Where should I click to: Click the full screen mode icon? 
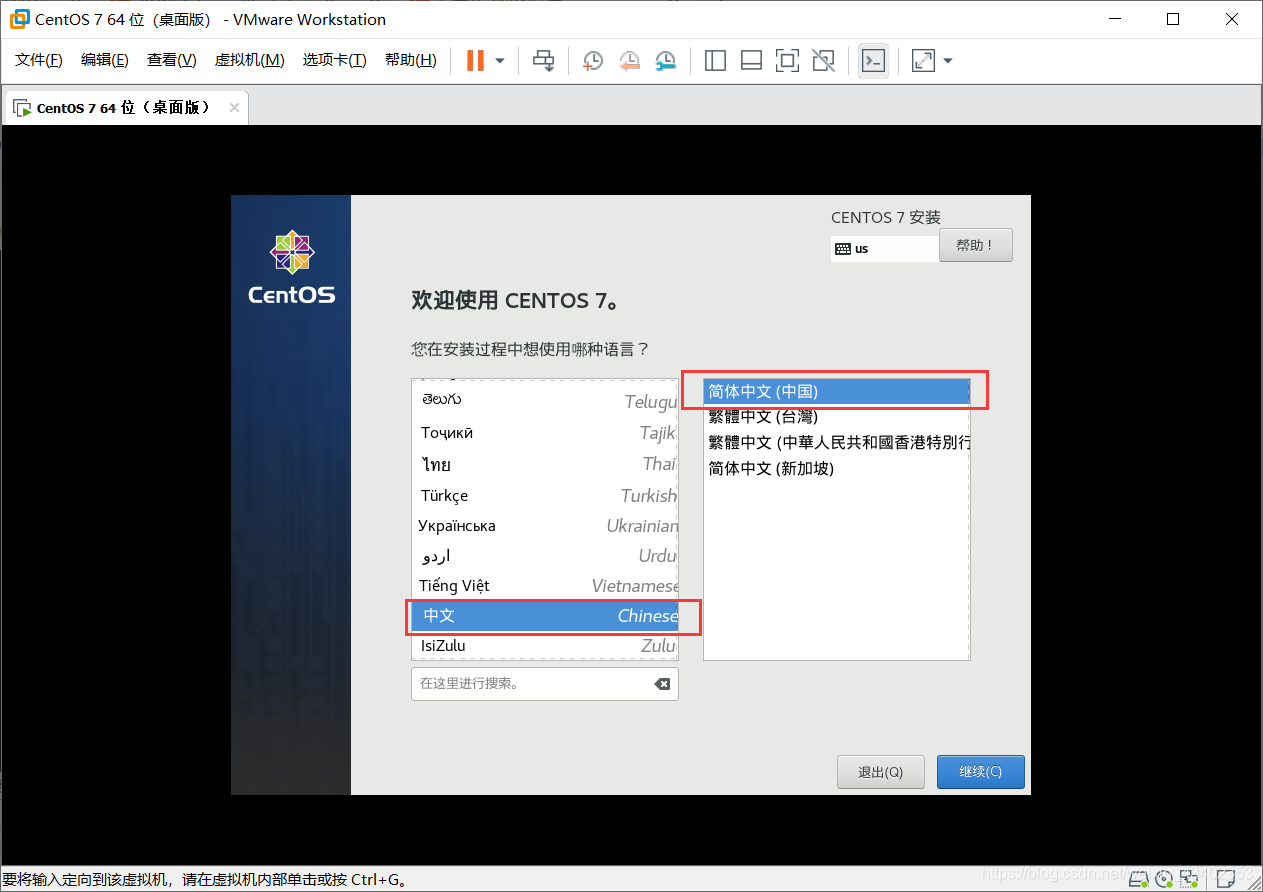tap(787, 61)
